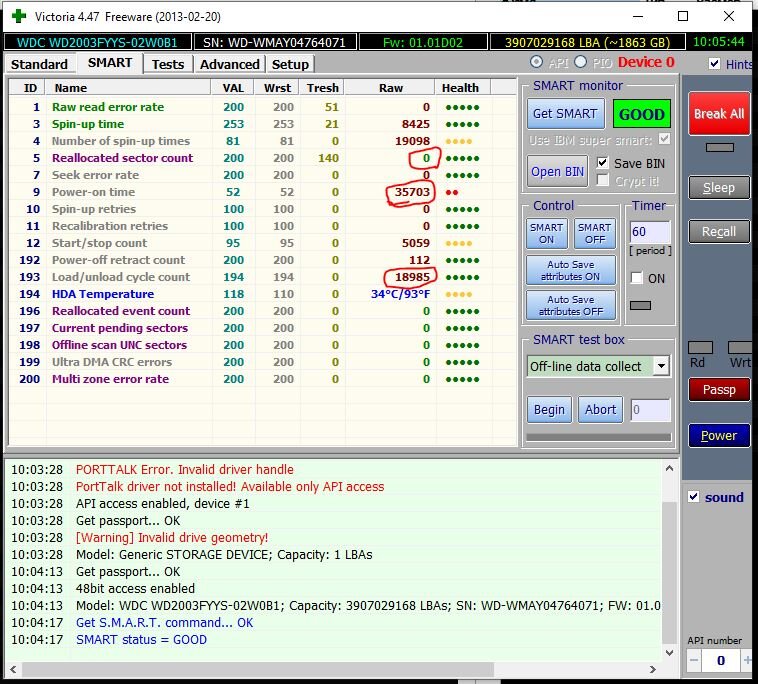Viewport: 758px width, 684px height.
Task: Click the serial number SN field
Action: (x=275, y=42)
